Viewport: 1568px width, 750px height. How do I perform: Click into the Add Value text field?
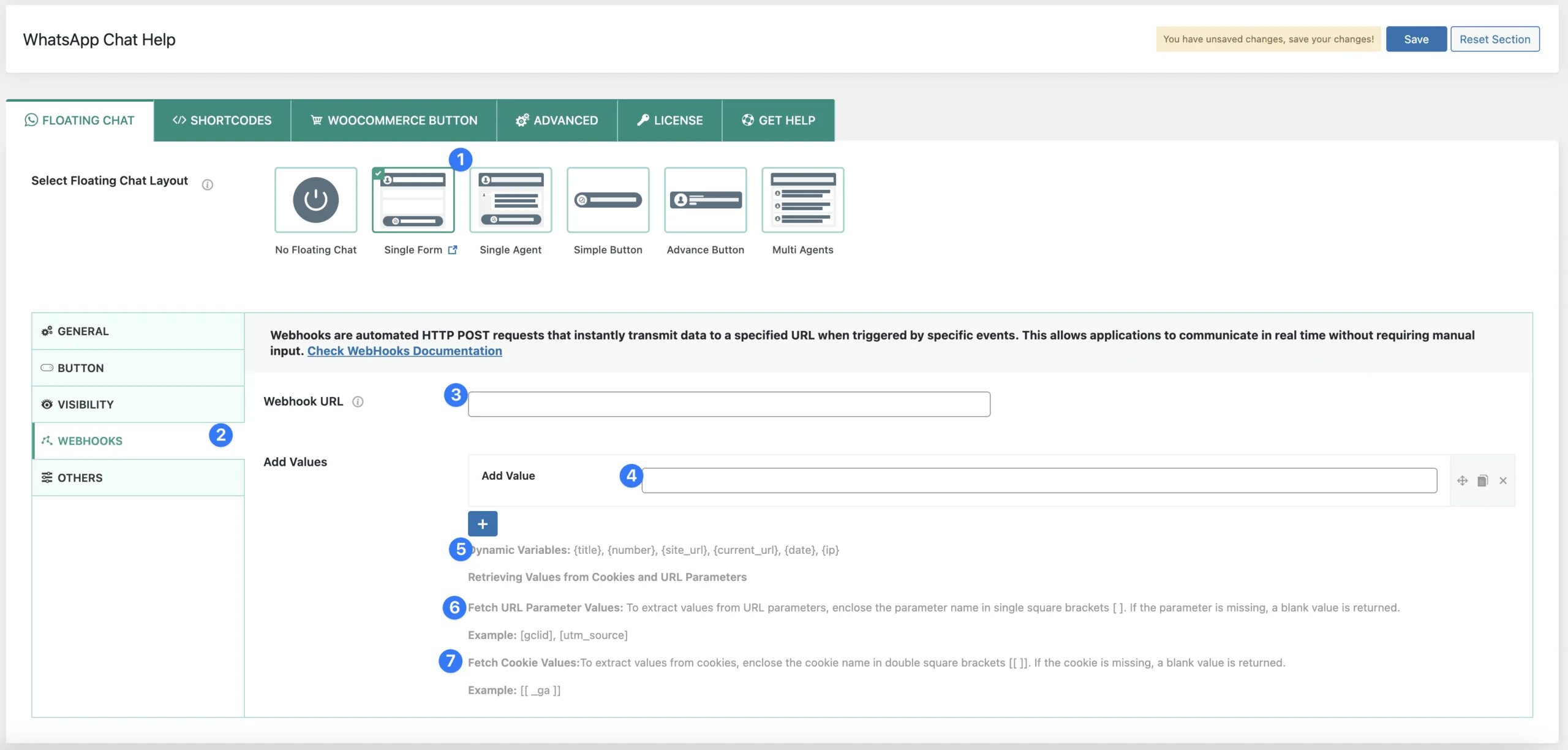point(1039,480)
